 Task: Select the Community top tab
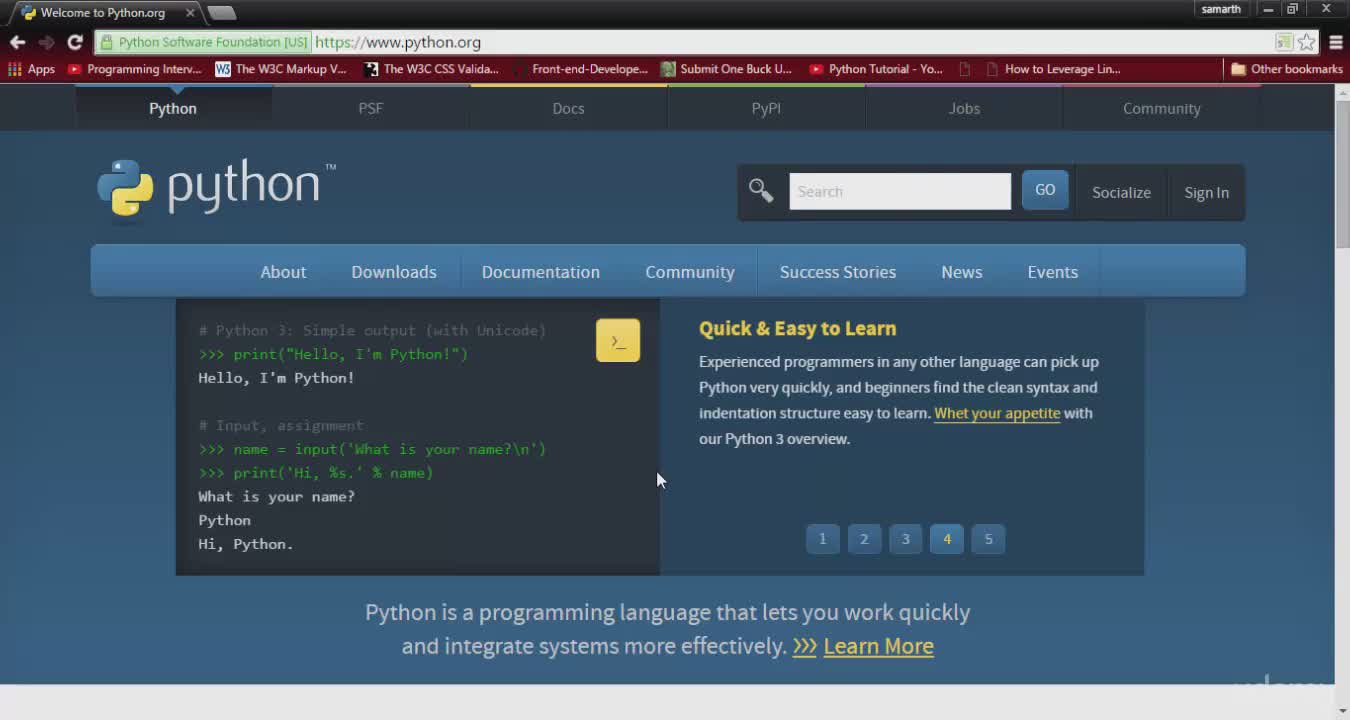pos(1161,108)
